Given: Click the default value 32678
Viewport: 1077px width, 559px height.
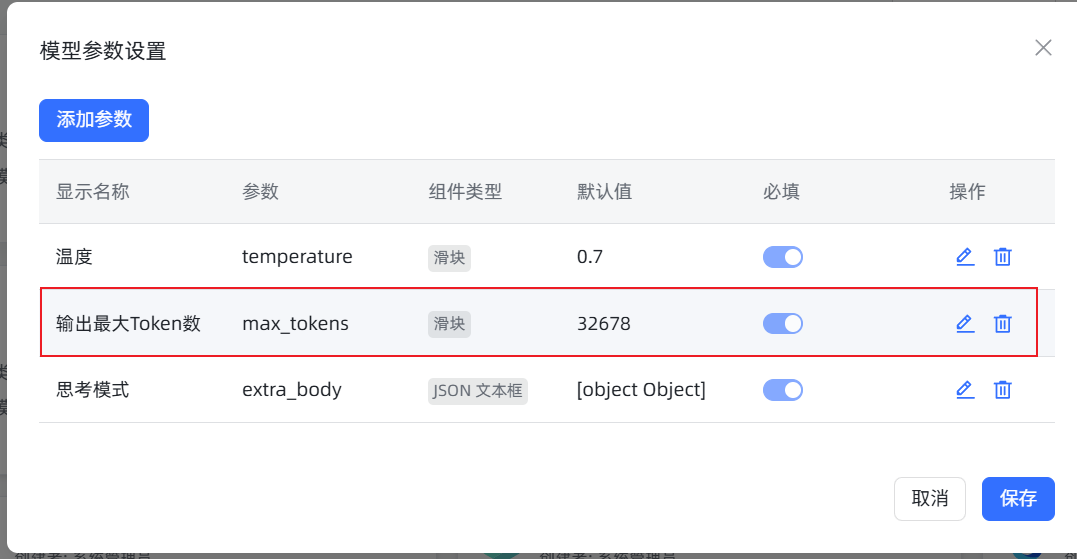Looking at the screenshot, I should [x=604, y=323].
